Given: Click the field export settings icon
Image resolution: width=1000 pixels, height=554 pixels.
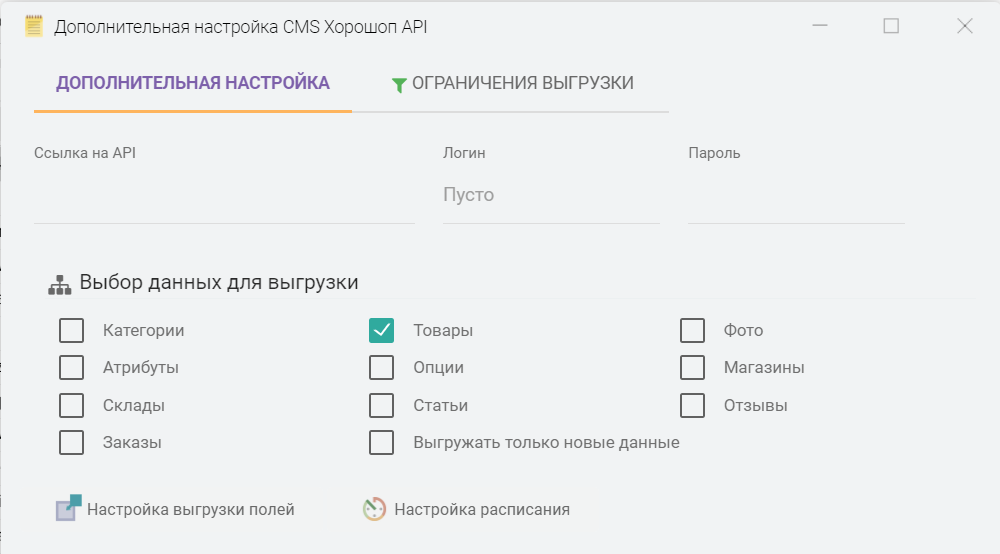Looking at the screenshot, I should (67, 509).
